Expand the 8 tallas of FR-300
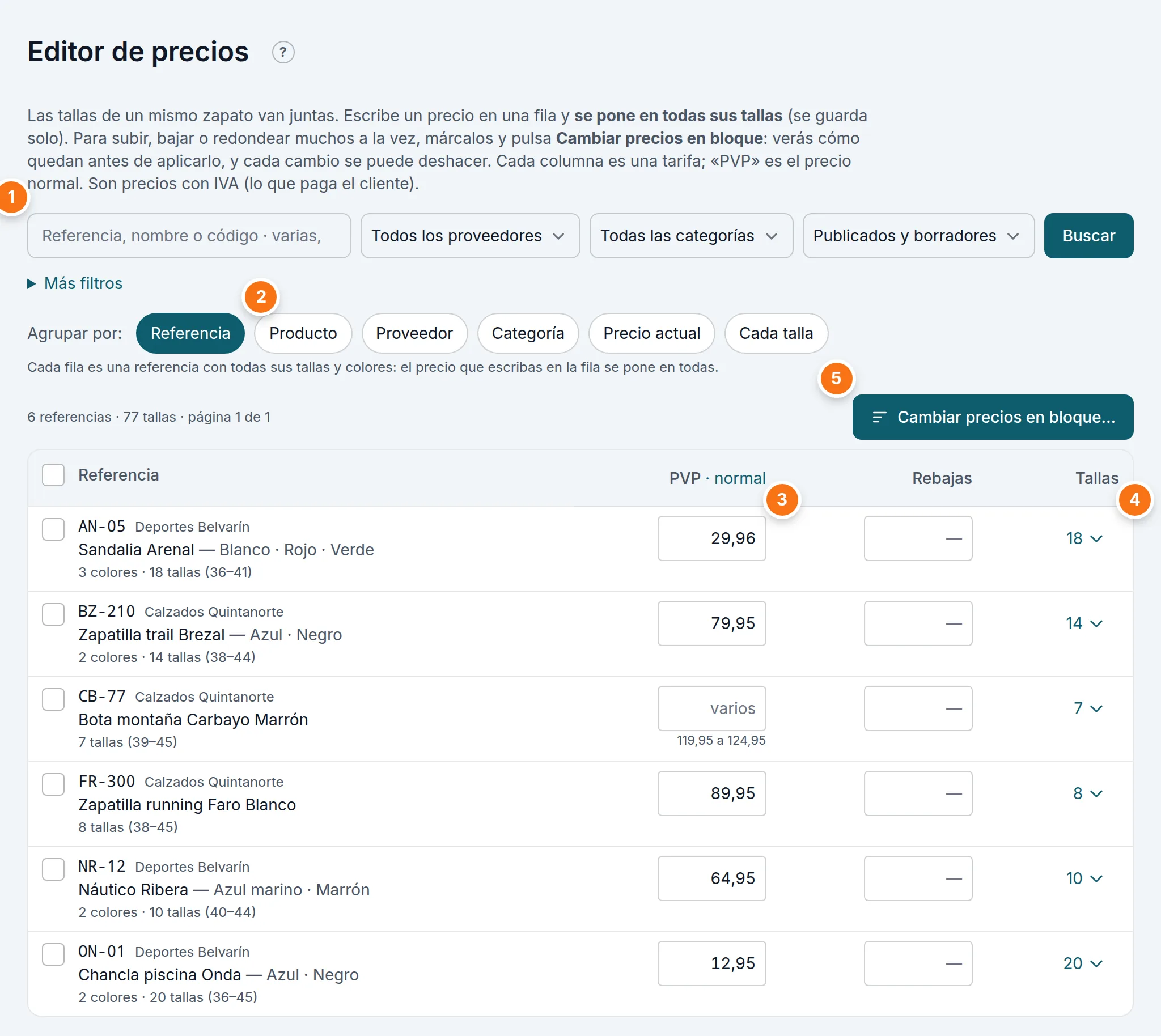Screen dimensions: 1161x1036 pyautogui.click(x=1088, y=793)
